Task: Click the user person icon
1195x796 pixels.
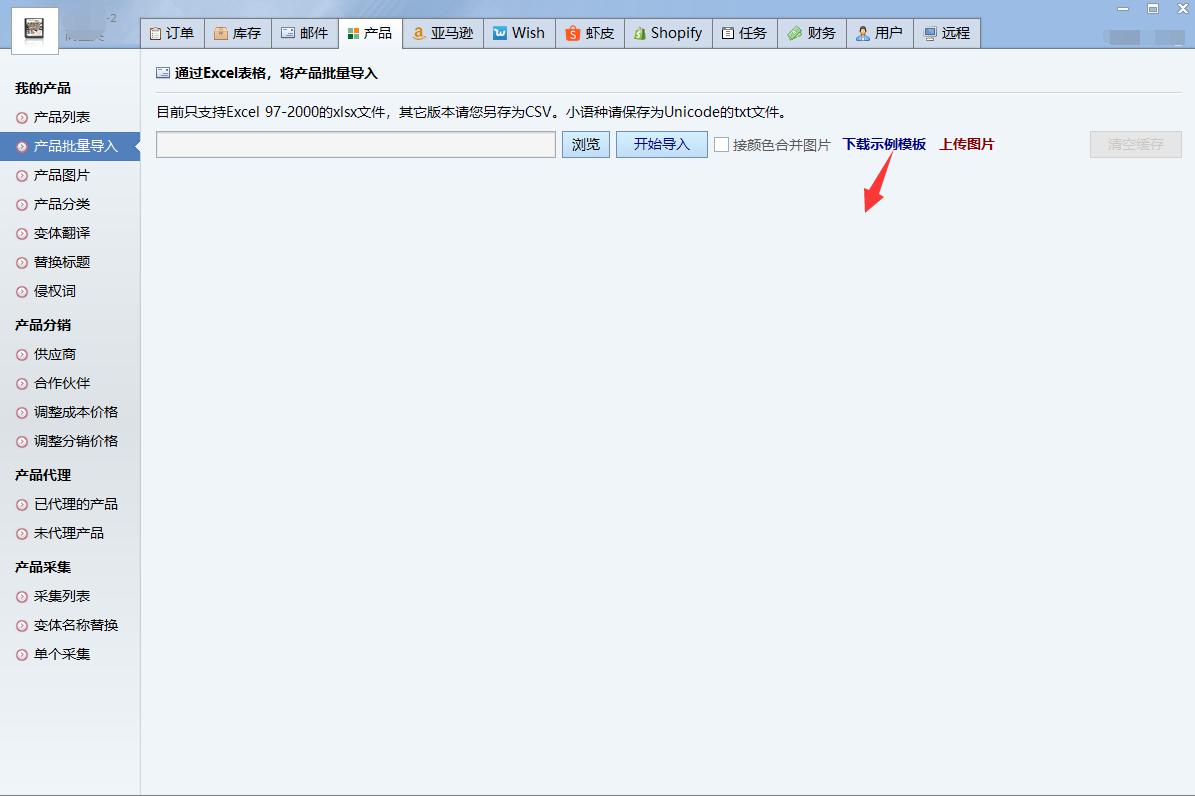Action: (862, 33)
